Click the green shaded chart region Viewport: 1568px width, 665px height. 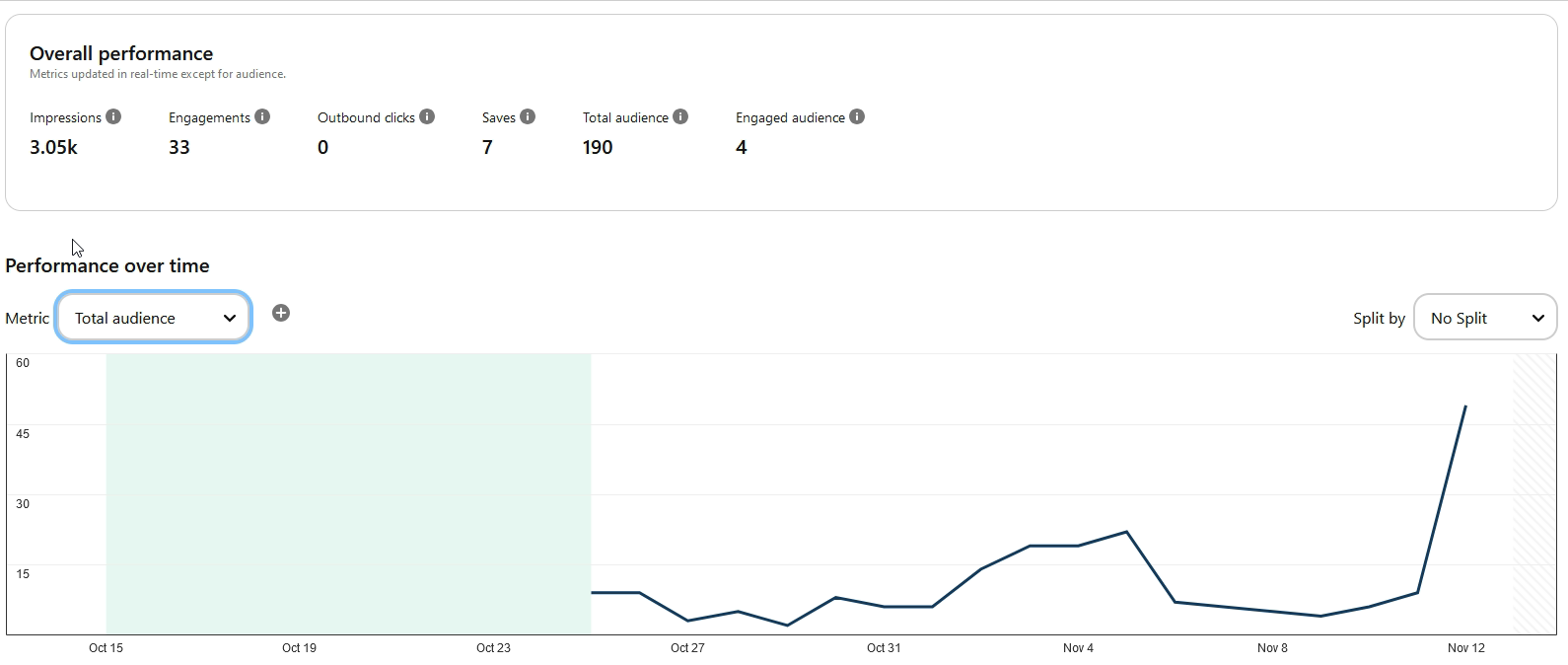[348, 493]
